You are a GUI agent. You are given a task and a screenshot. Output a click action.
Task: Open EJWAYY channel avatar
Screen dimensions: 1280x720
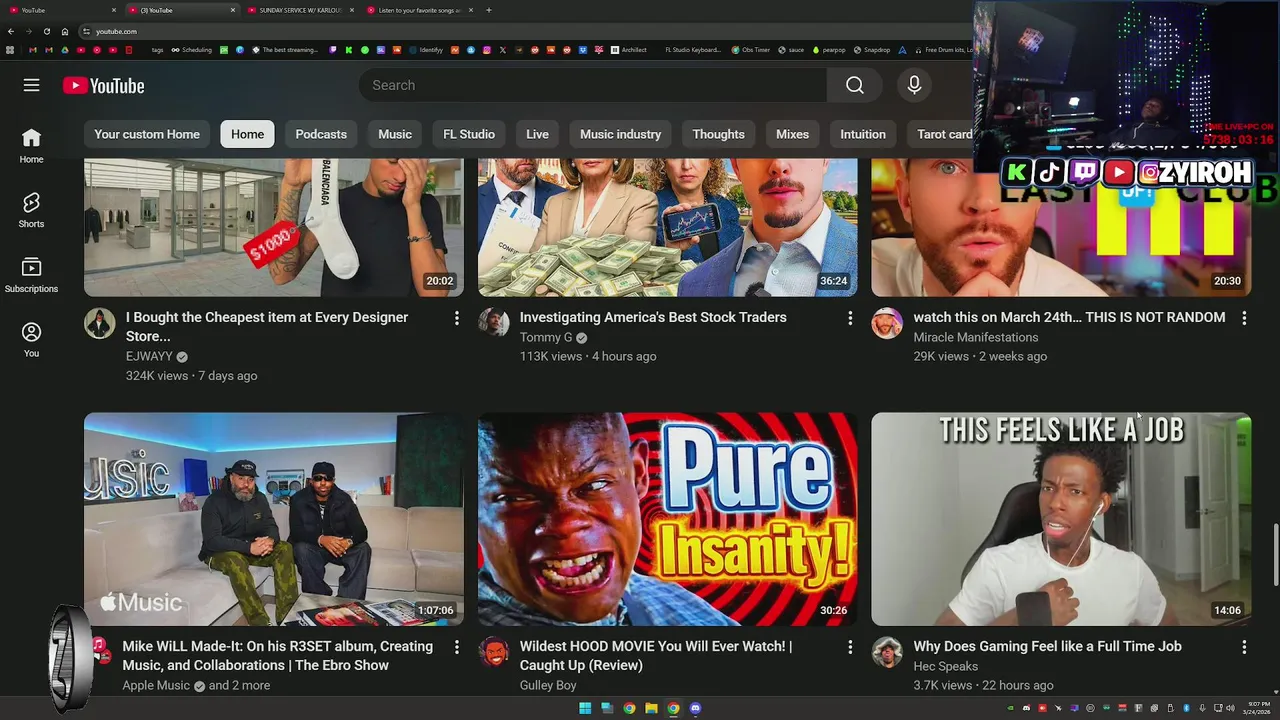100,324
